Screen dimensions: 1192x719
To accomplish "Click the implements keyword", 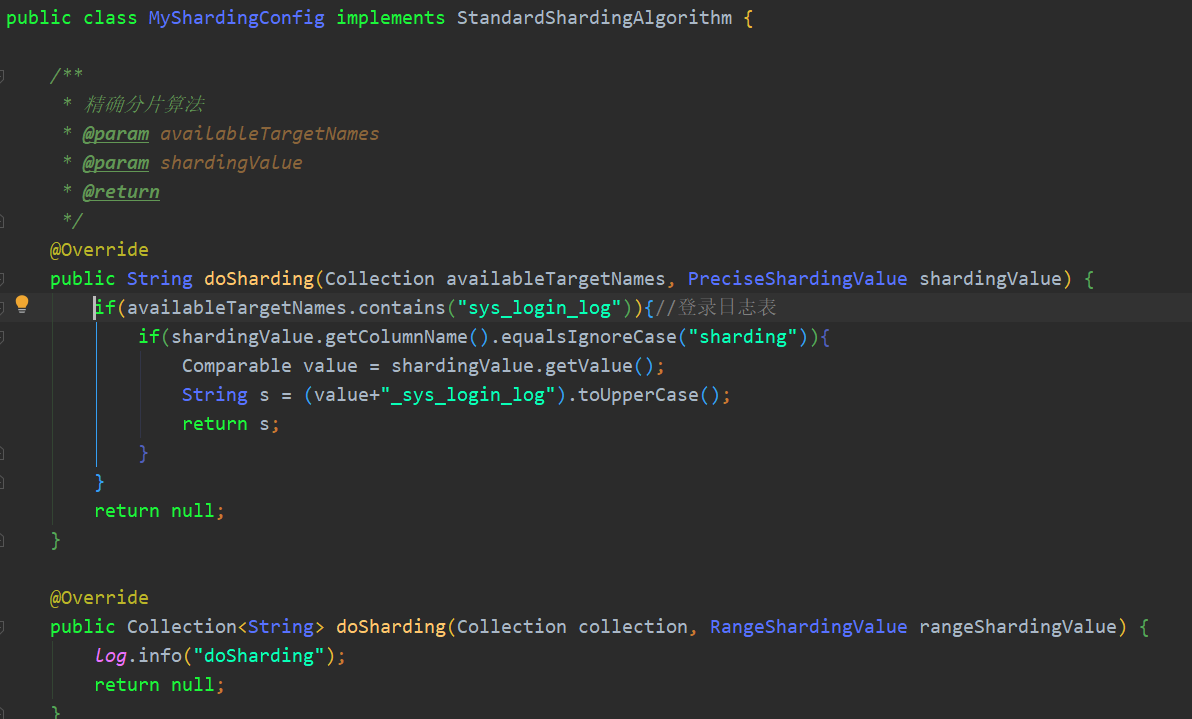I will click(391, 17).
